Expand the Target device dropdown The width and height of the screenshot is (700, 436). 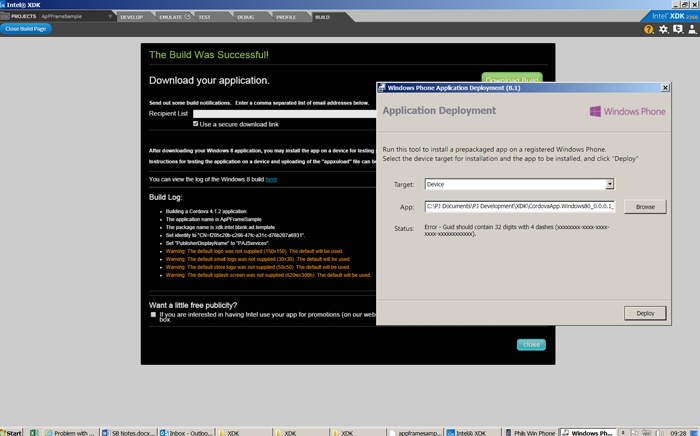coord(609,184)
